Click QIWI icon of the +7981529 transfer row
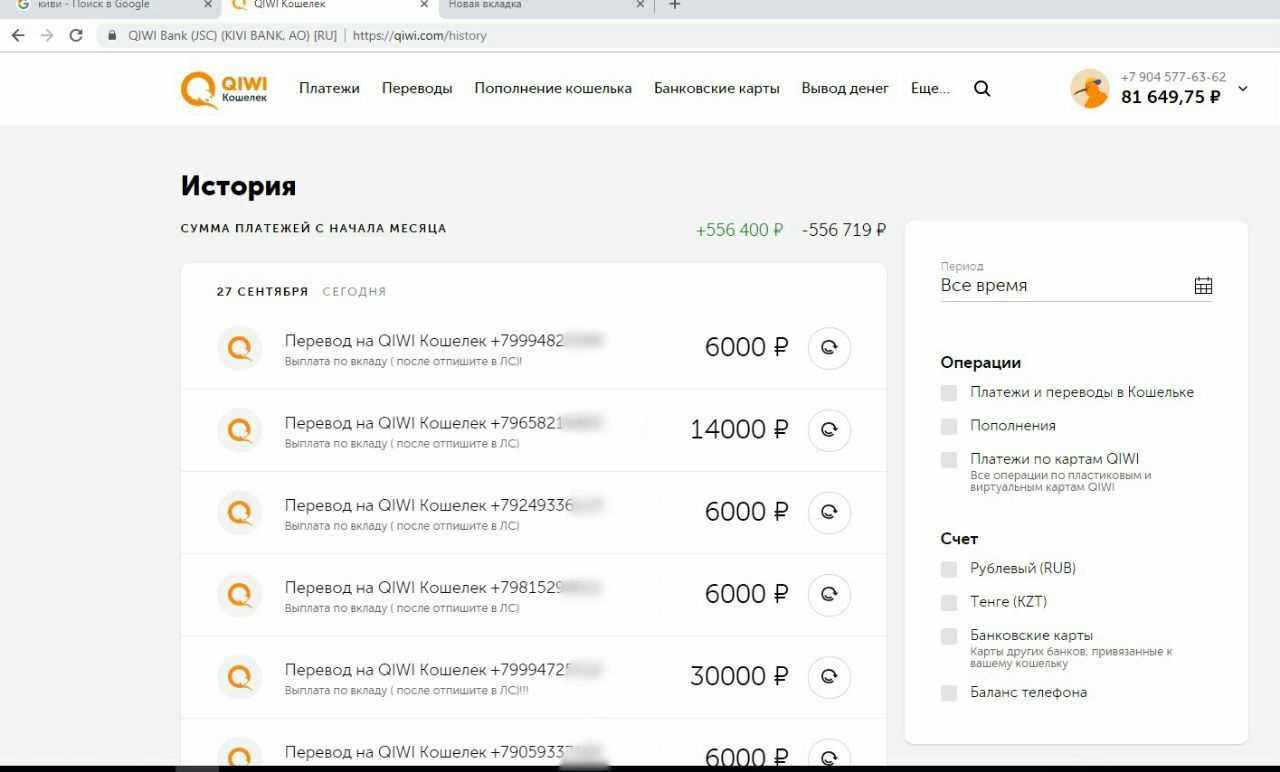 (x=240, y=594)
